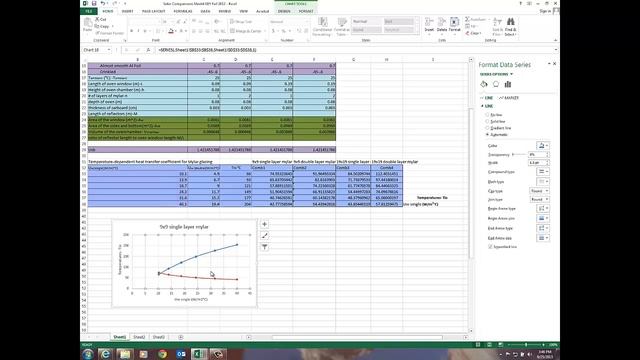Click the Chart Filters funnel button
The width and height of the screenshot is (640, 360).
(x=264, y=247)
